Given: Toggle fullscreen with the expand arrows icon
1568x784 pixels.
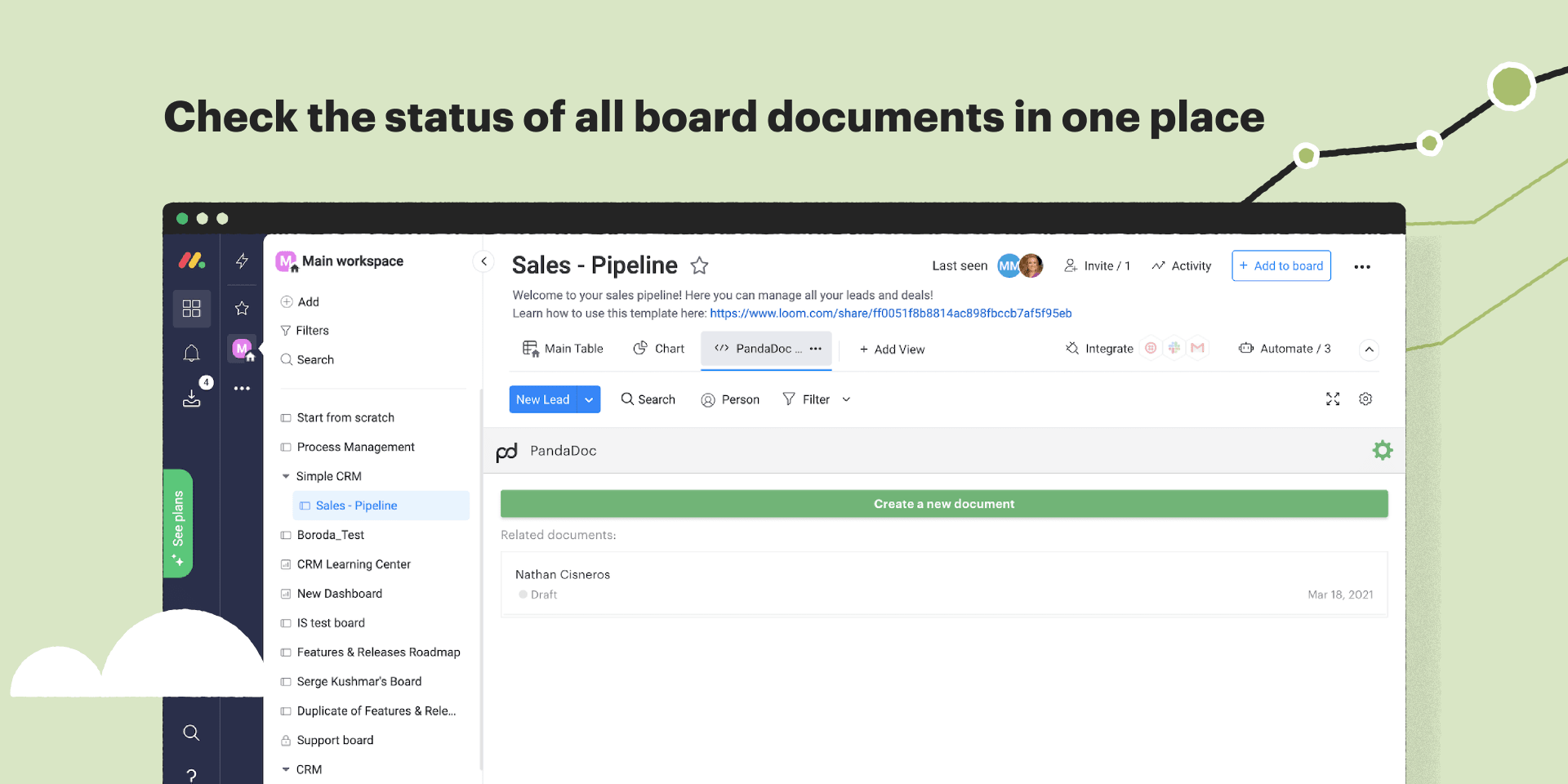Looking at the screenshot, I should pos(1333,399).
